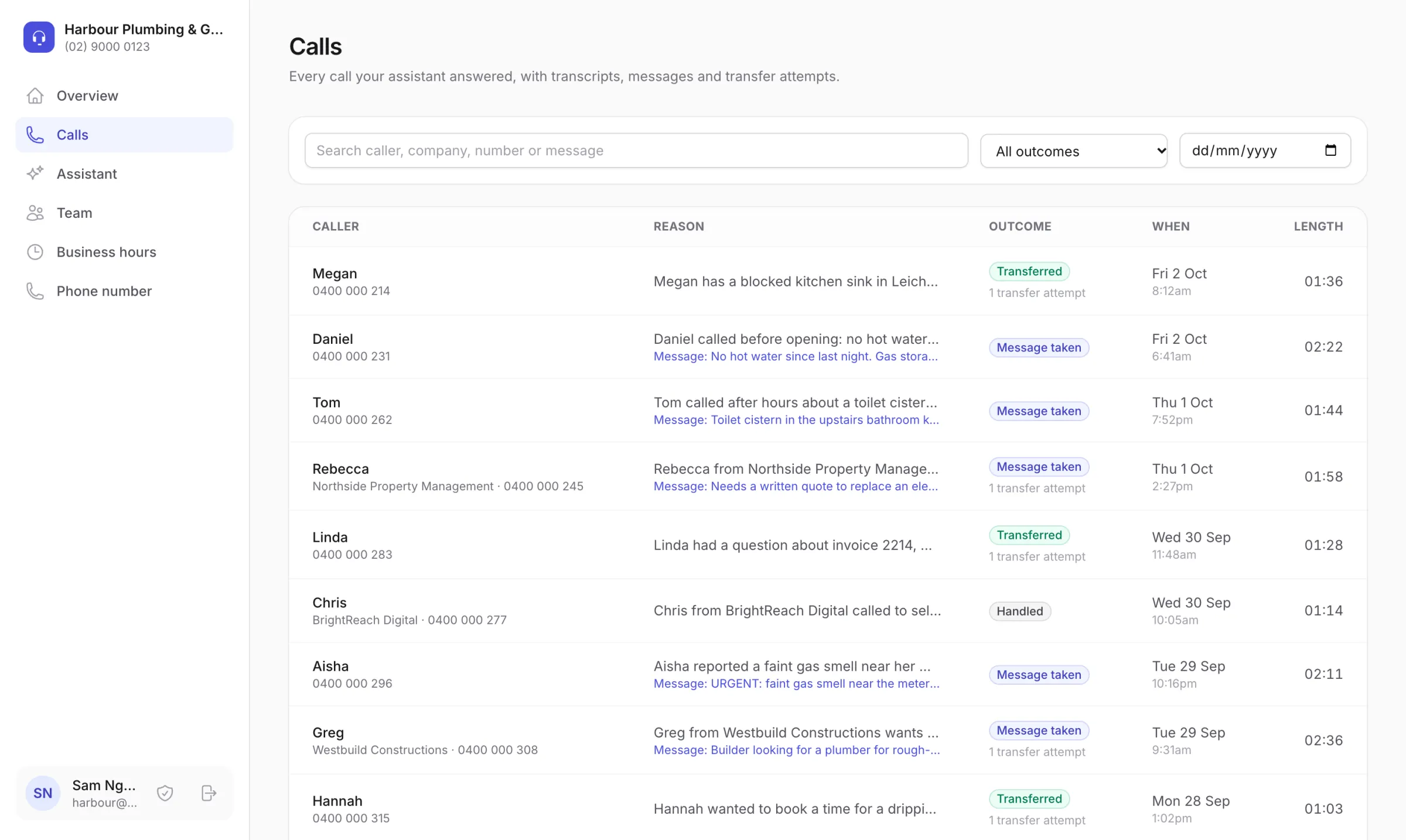Image resolution: width=1406 pixels, height=840 pixels.
Task: Open the calendar picker icon in date field
Action: pyautogui.click(x=1330, y=151)
